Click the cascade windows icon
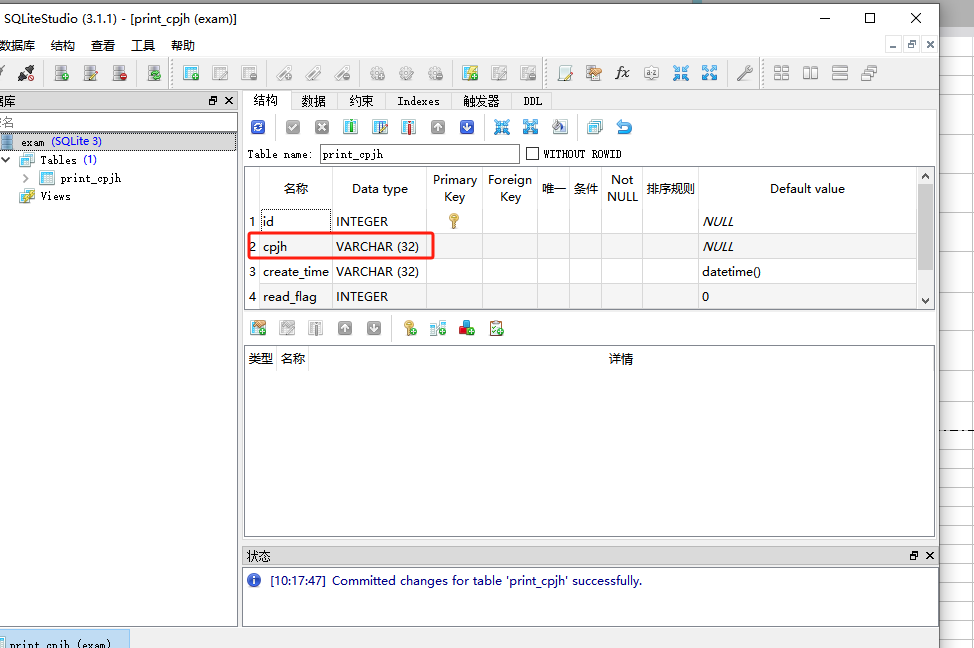The image size is (974, 648). [x=869, y=73]
